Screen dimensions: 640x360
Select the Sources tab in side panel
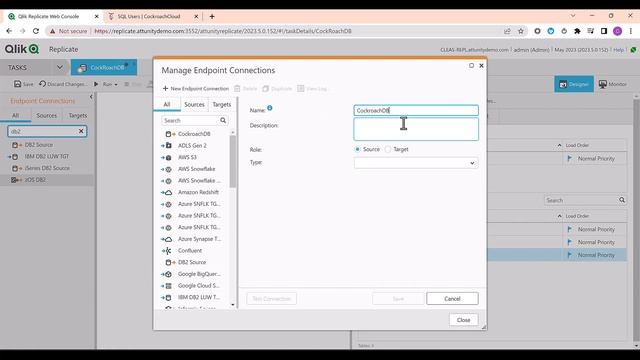point(47,116)
